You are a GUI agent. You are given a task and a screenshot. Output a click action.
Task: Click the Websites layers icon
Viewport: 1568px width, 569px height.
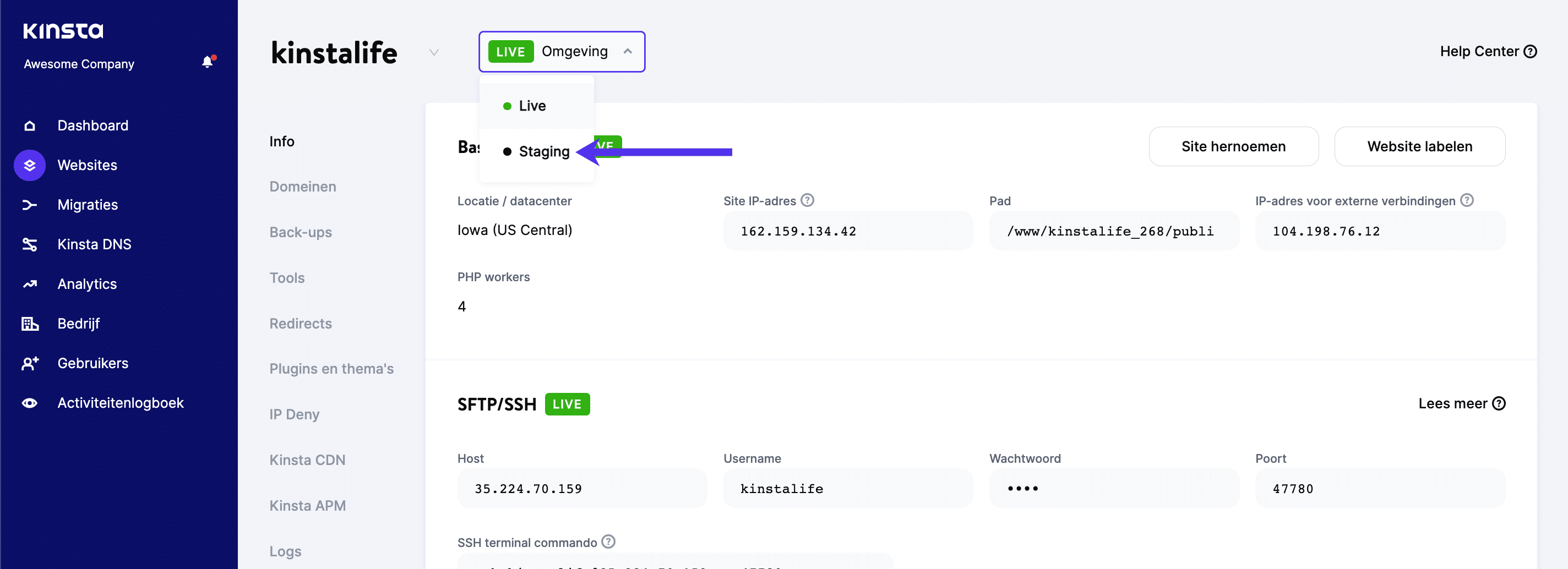coord(29,166)
